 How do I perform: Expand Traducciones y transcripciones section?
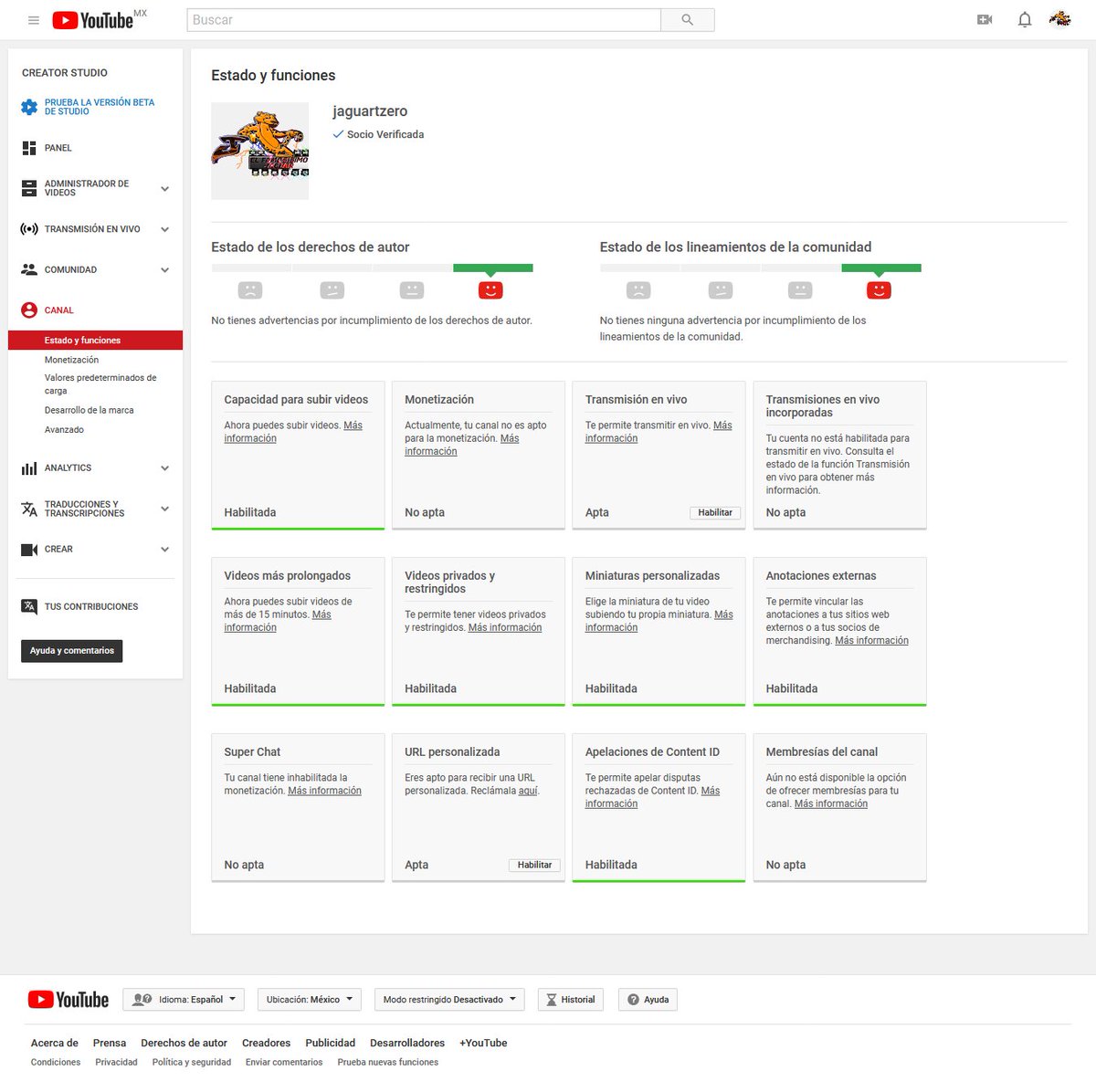click(165, 509)
